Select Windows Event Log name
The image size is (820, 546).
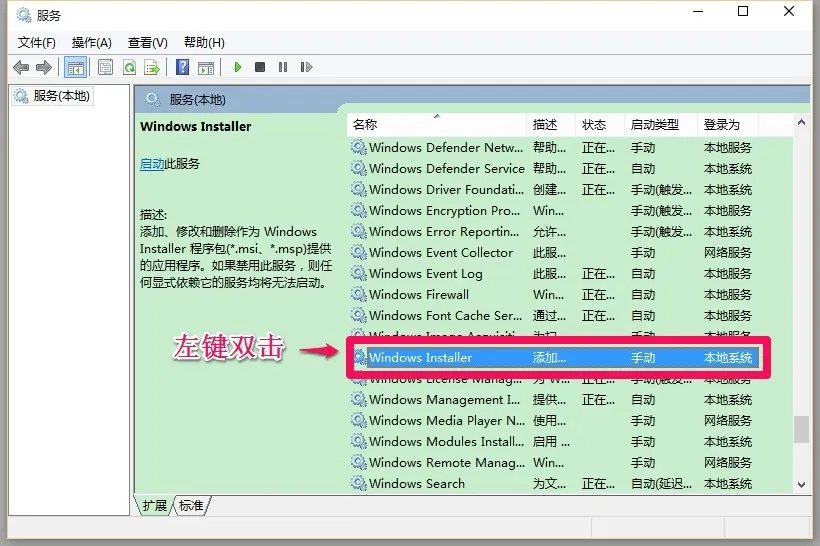pos(426,274)
